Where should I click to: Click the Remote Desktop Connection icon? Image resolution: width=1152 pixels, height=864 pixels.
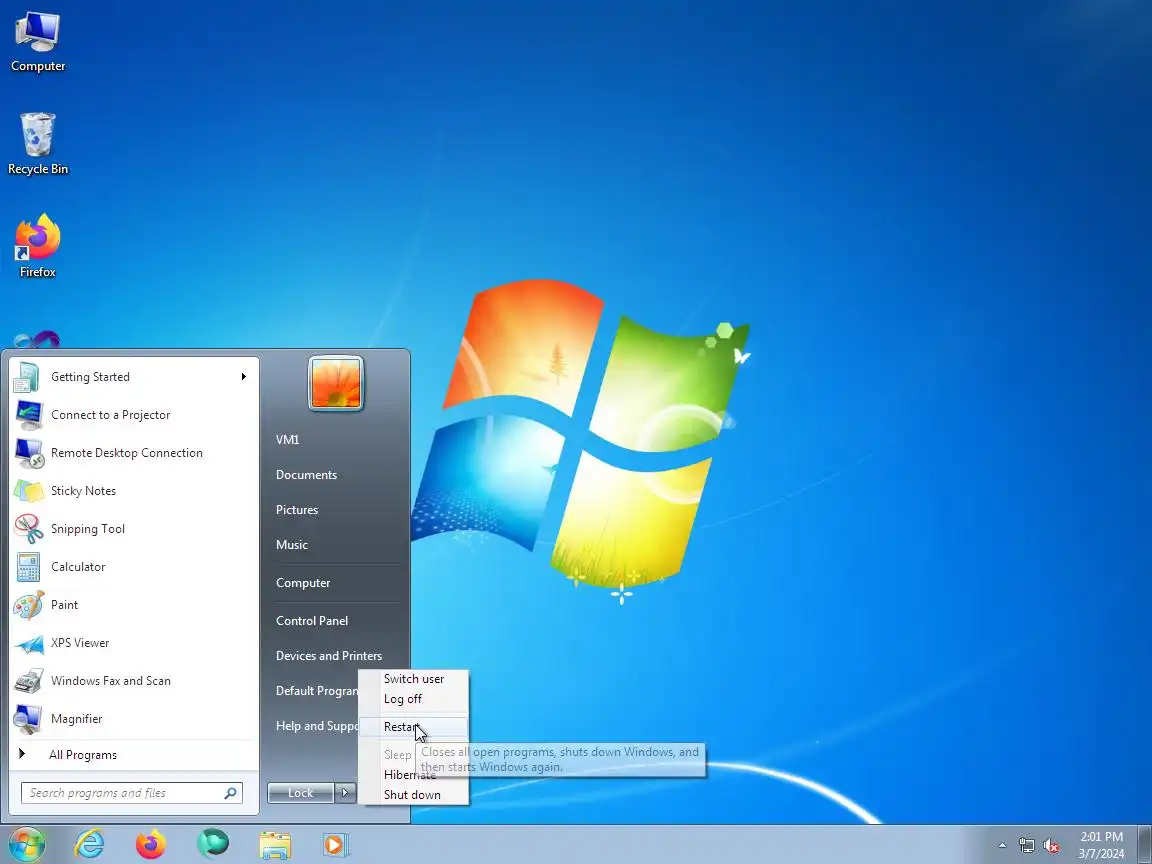click(x=29, y=453)
